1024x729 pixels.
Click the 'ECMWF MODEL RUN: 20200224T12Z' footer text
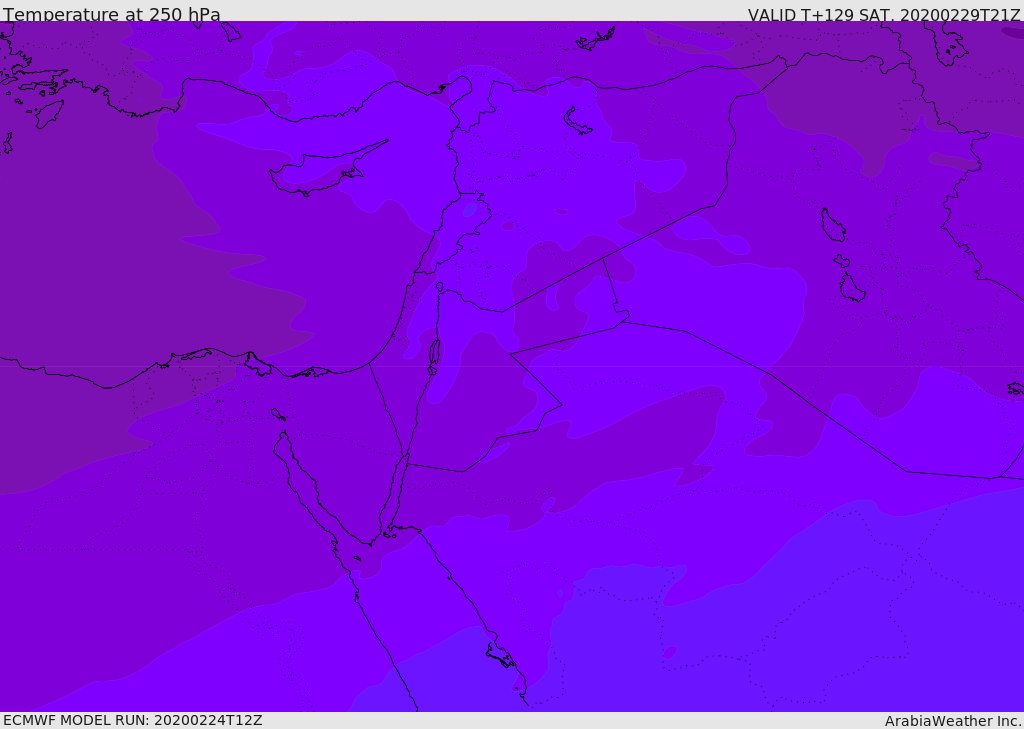pos(133,720)
